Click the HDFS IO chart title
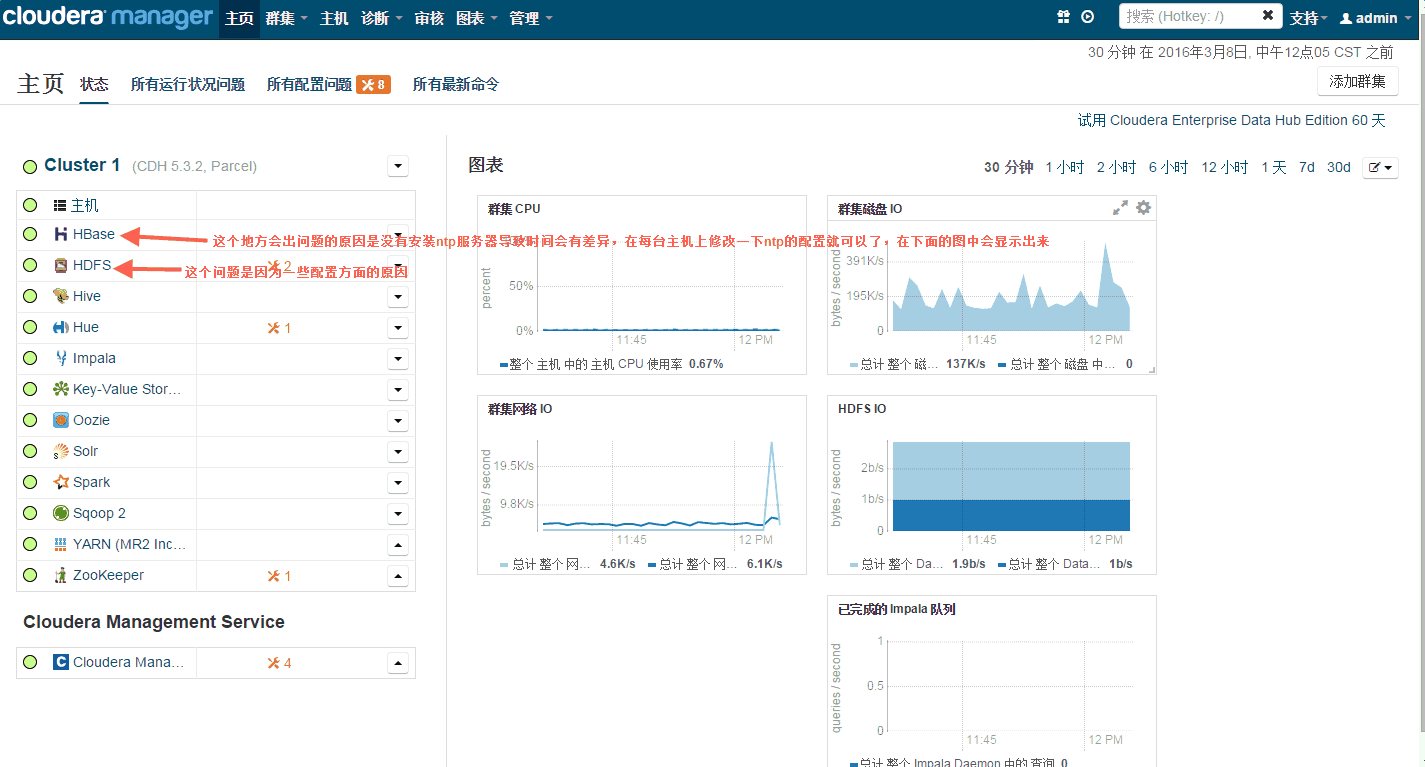The height and width of the screenshot is (767, 1425). pos(862,409)
